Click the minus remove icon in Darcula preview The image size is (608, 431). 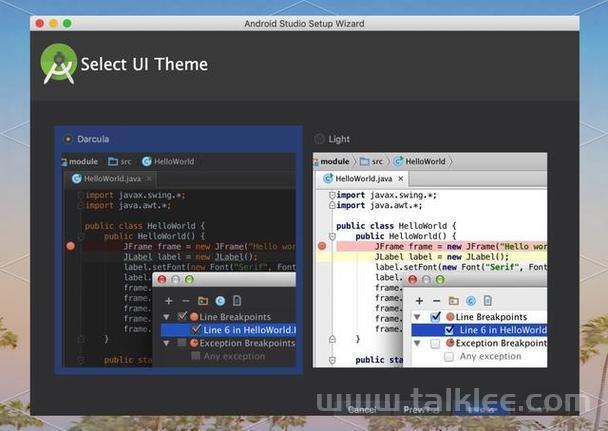click(x=186, y=301)
